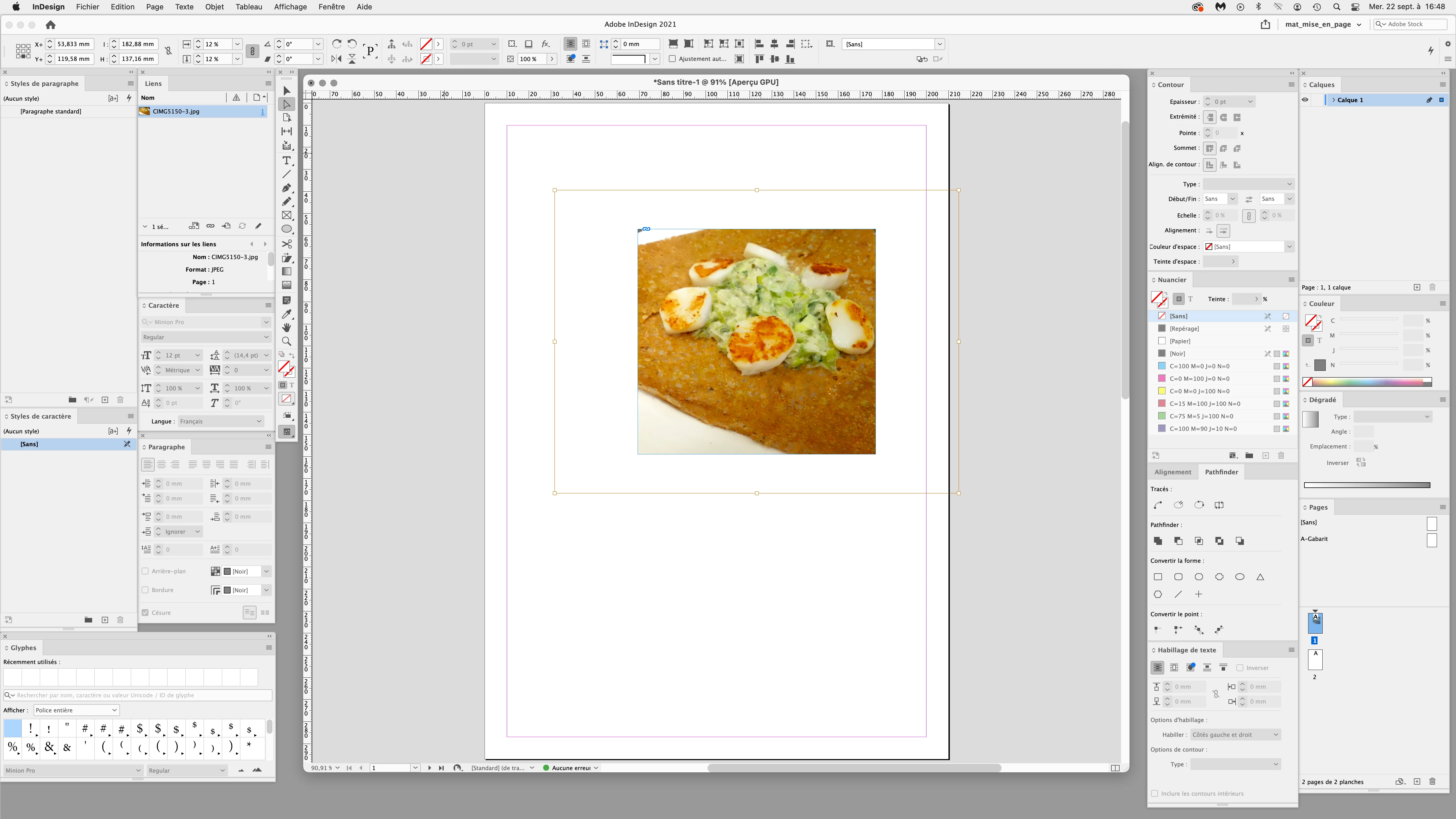
Task: Open mat_mise_en_page workspace switcher
Action: pos(1323,24)
